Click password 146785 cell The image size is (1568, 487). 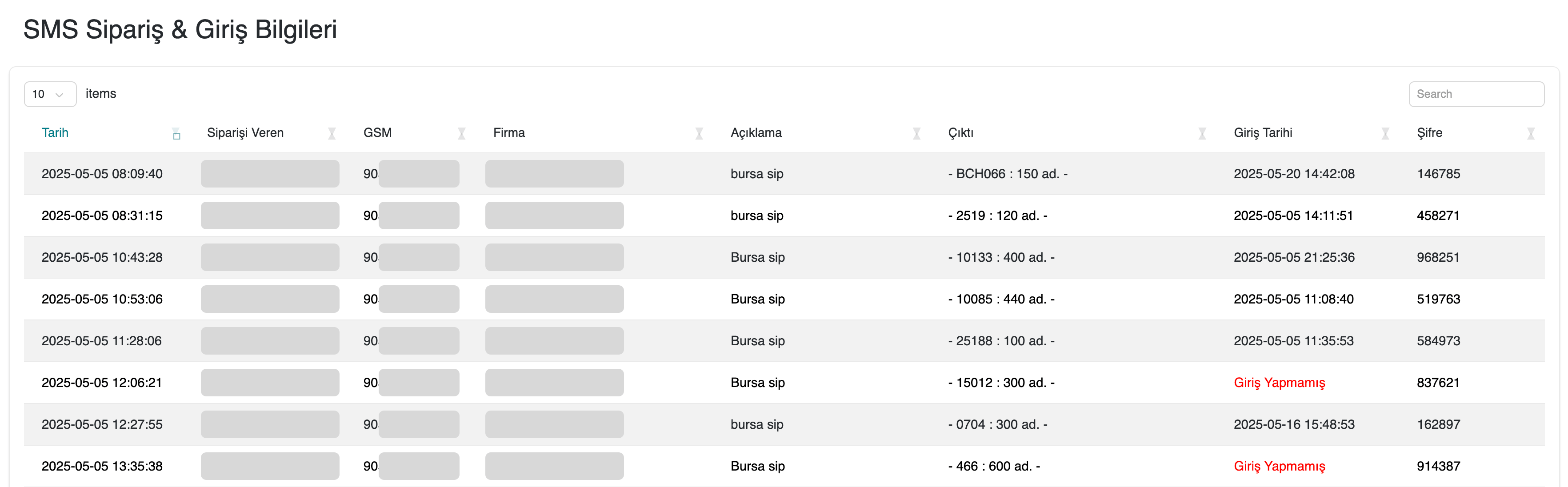click(x=1438, y=174)
